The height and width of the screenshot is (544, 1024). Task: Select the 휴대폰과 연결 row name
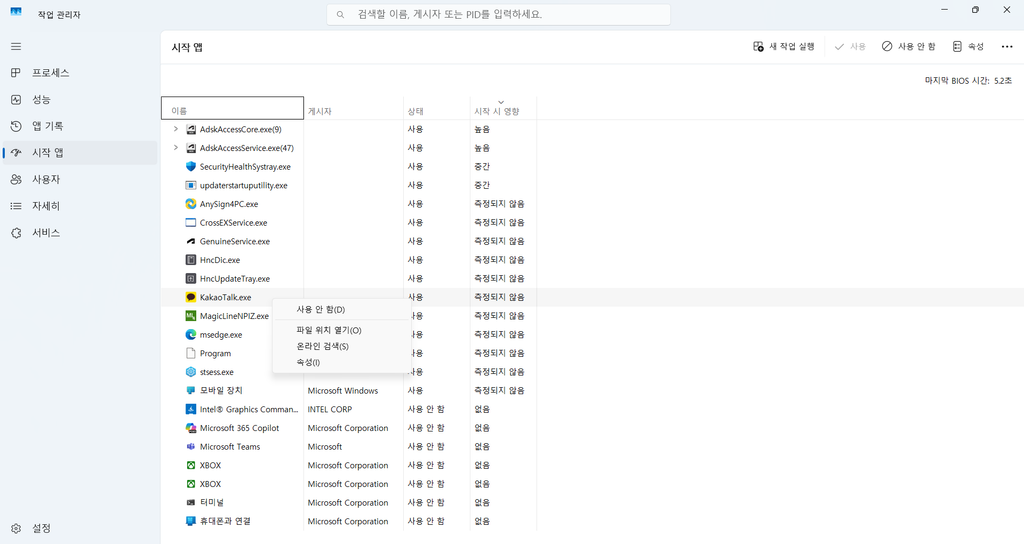coord(225,521)
